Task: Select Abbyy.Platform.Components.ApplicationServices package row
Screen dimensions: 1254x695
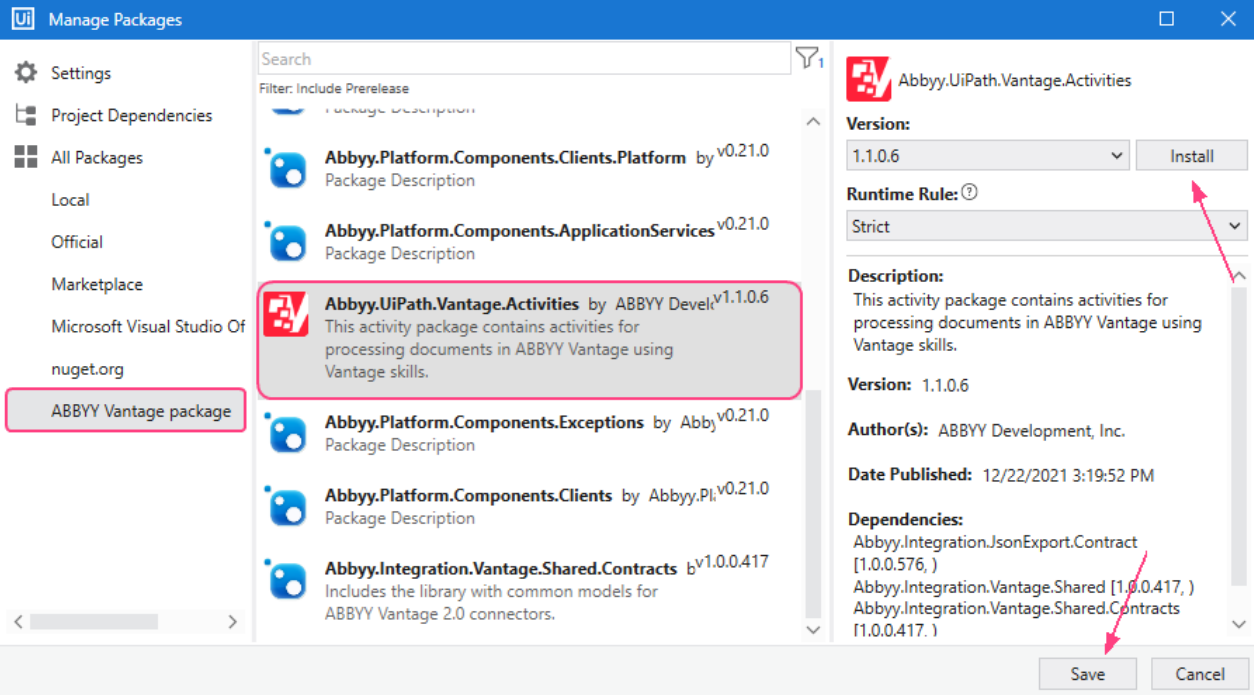Action: (530, 241)
